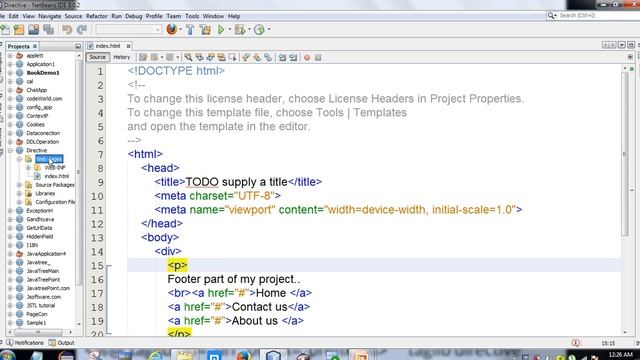Image resolution: width=640 pixels, height=360 pixels.
Task: Click the Last Edit icon in editor toolbar
Action: 143,57
